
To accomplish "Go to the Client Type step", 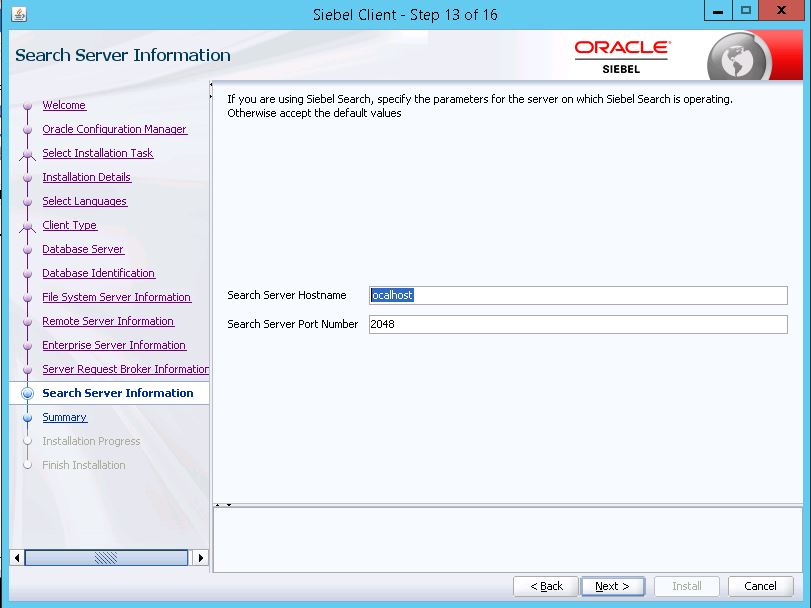I will click(69, 225).
